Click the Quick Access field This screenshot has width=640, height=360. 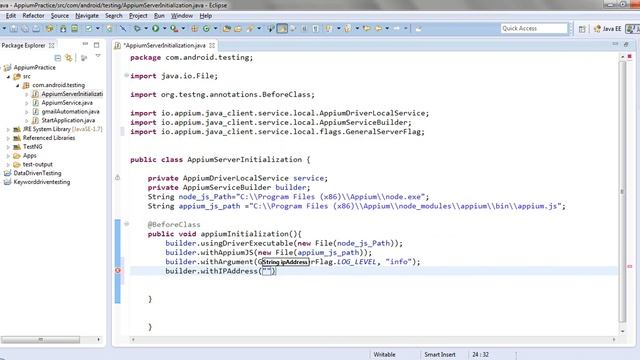pos(534,28)
